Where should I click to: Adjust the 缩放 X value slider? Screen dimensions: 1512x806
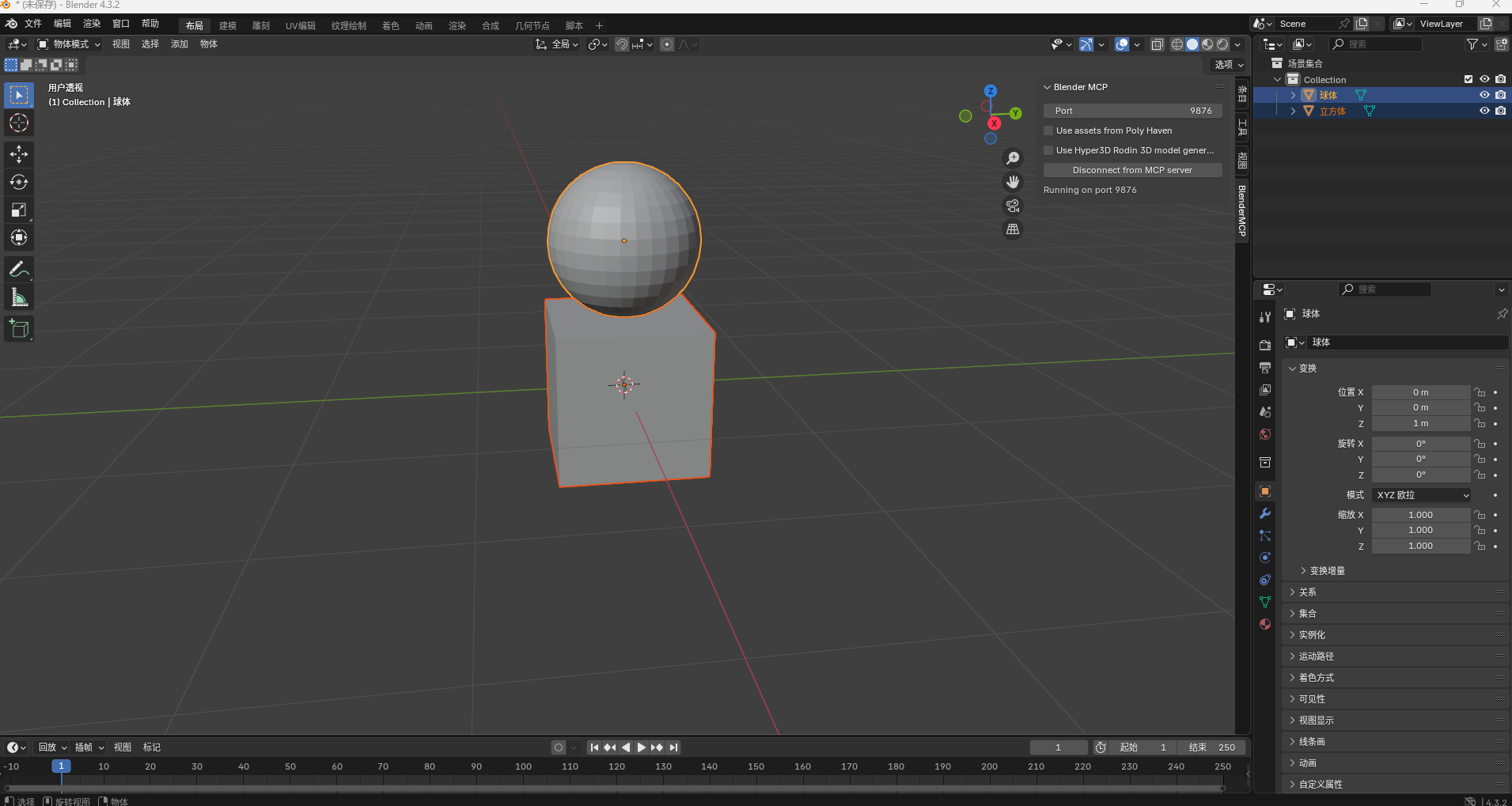point(1420,514)
